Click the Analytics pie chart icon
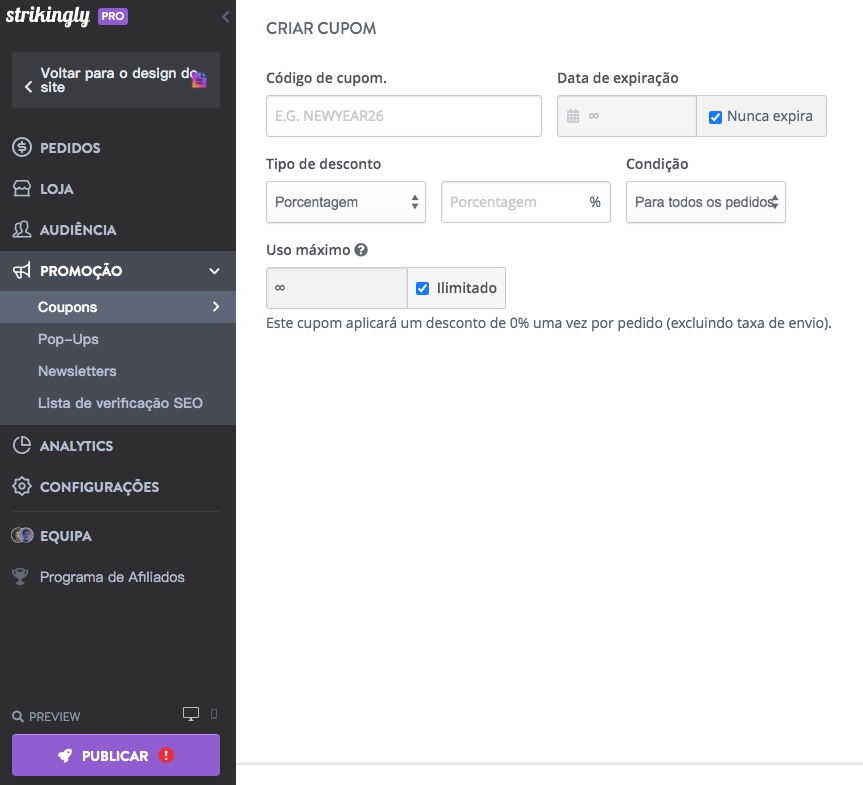 coord(22,446)
